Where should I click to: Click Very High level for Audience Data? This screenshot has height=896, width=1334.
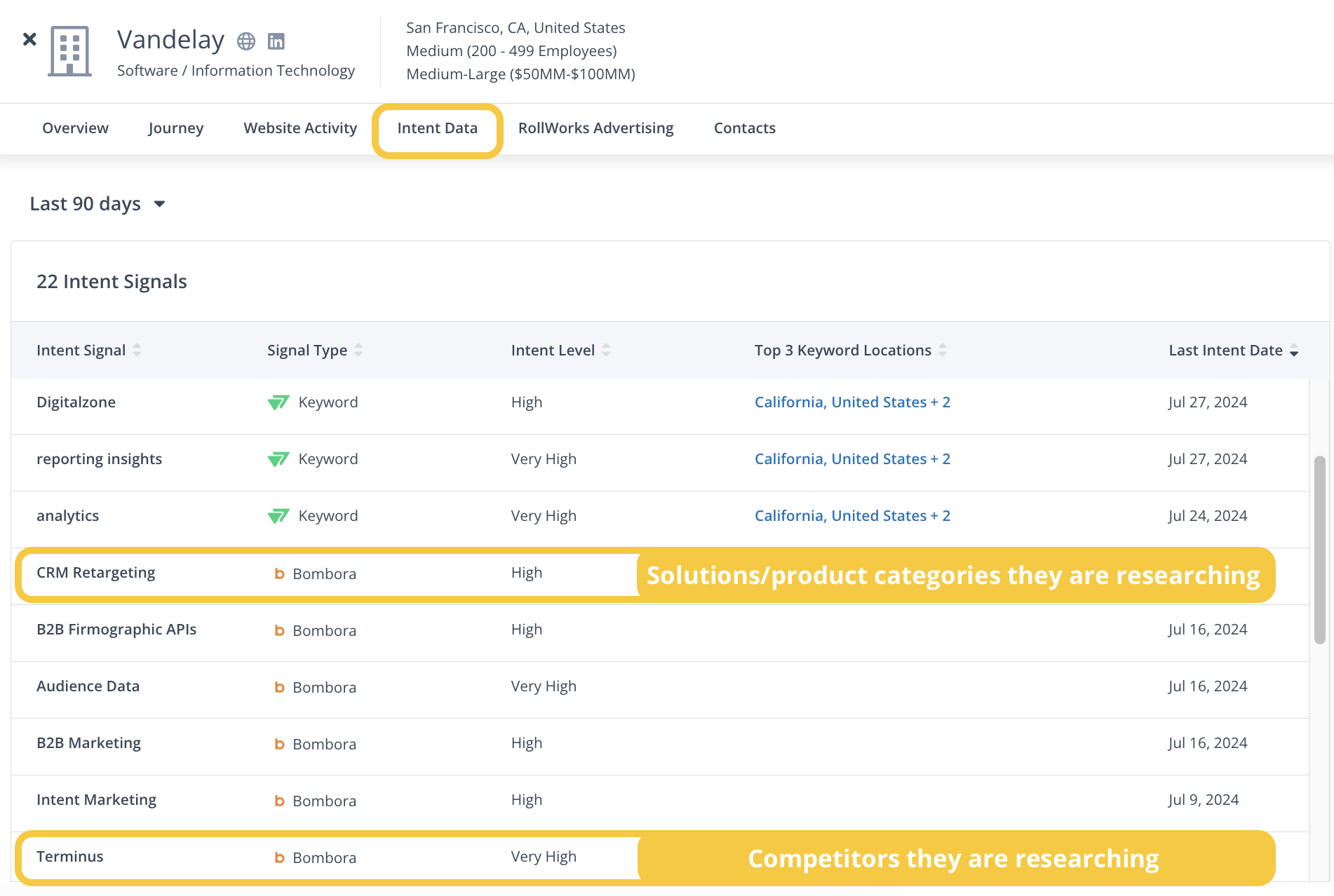pos(544,686)
